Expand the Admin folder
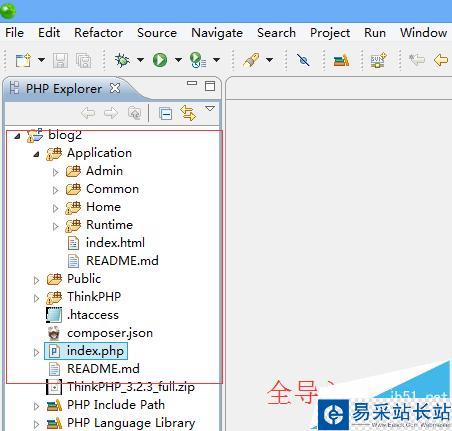This screenshot has width=452, height=431. pyautogui.click(x=55, y=172)
